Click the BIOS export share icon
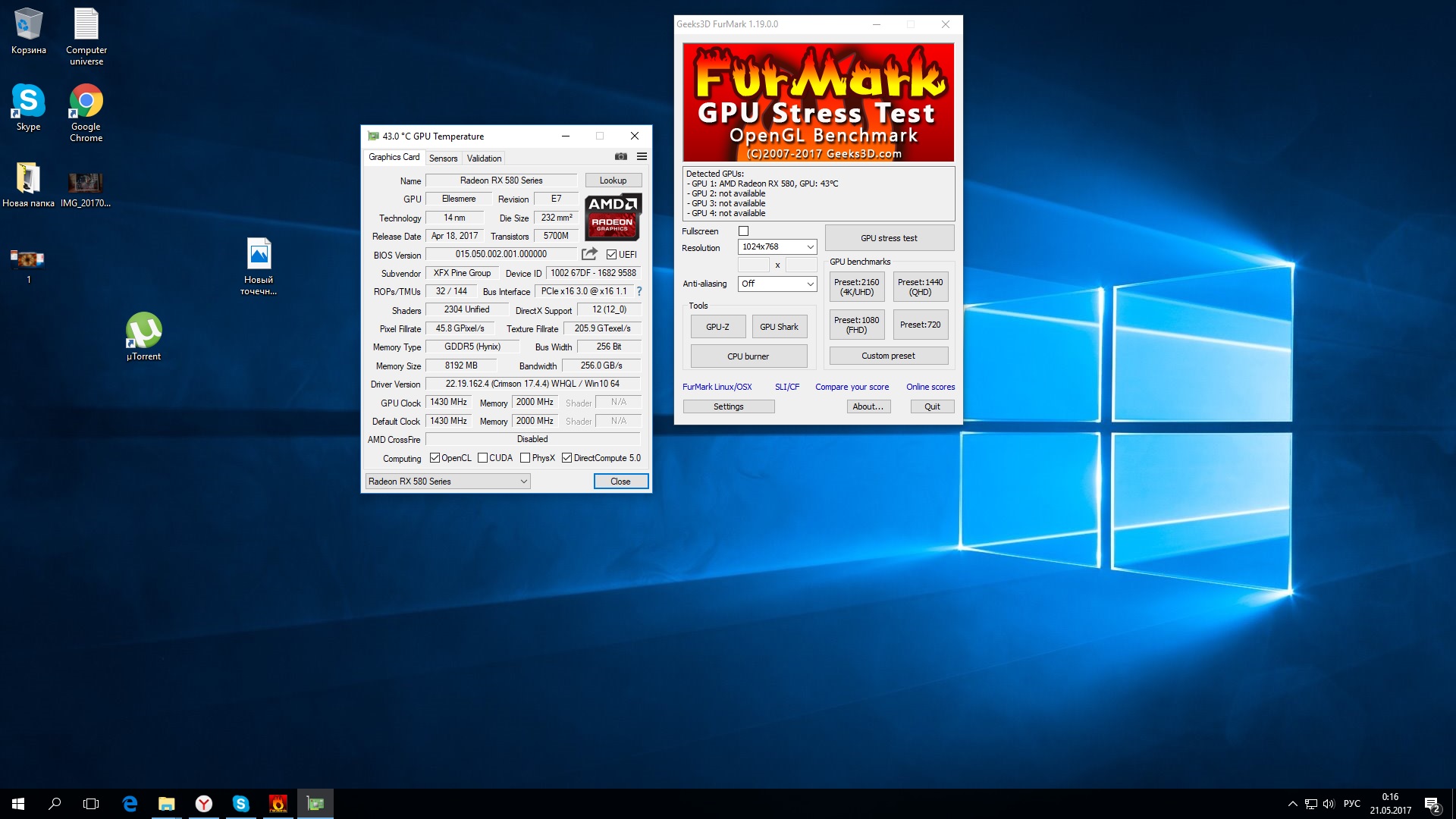This screenshot has height=819, width=1456. pos(589,254)
